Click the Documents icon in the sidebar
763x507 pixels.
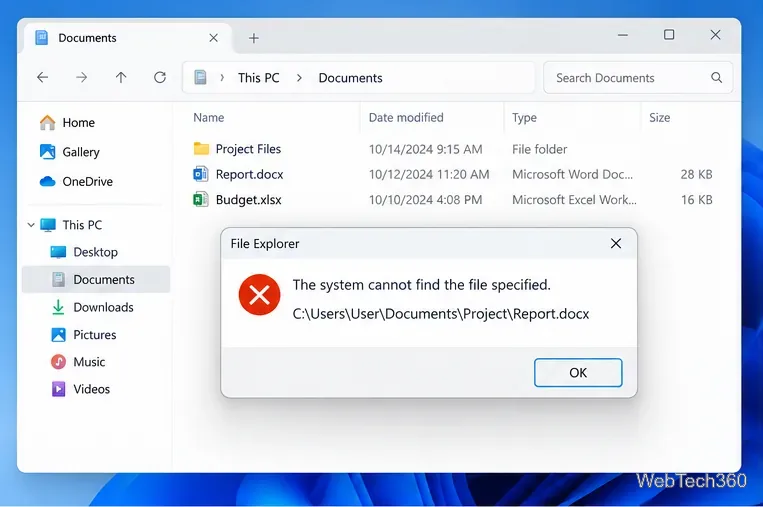coord(58,279)
